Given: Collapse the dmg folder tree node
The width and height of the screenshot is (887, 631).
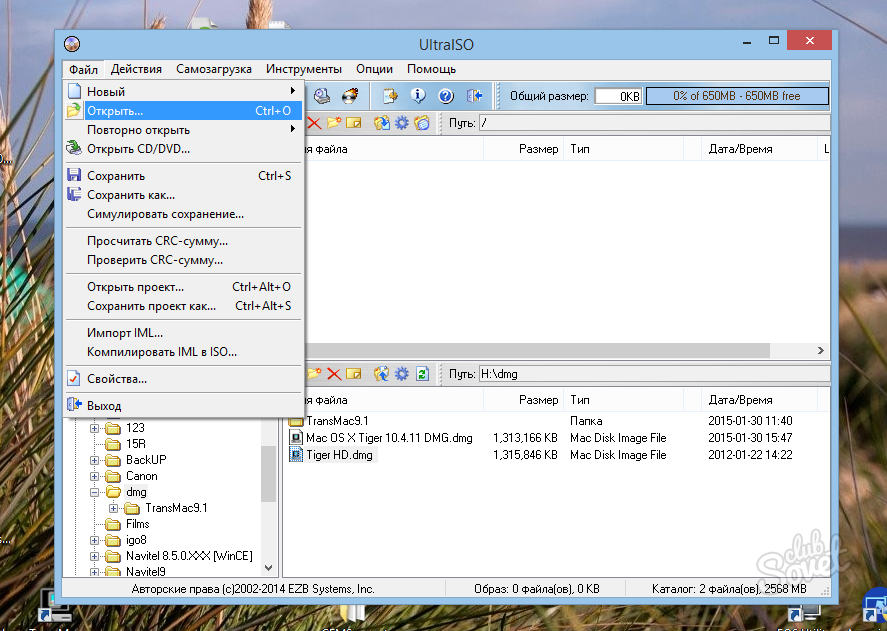Looking at the screenshot, I should 94,492.
